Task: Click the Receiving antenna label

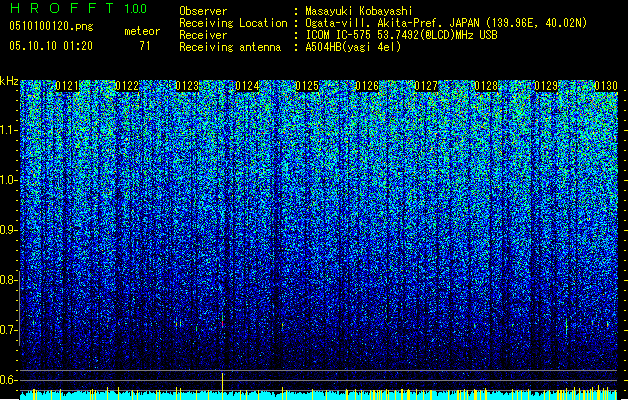Action: (230, 47)
